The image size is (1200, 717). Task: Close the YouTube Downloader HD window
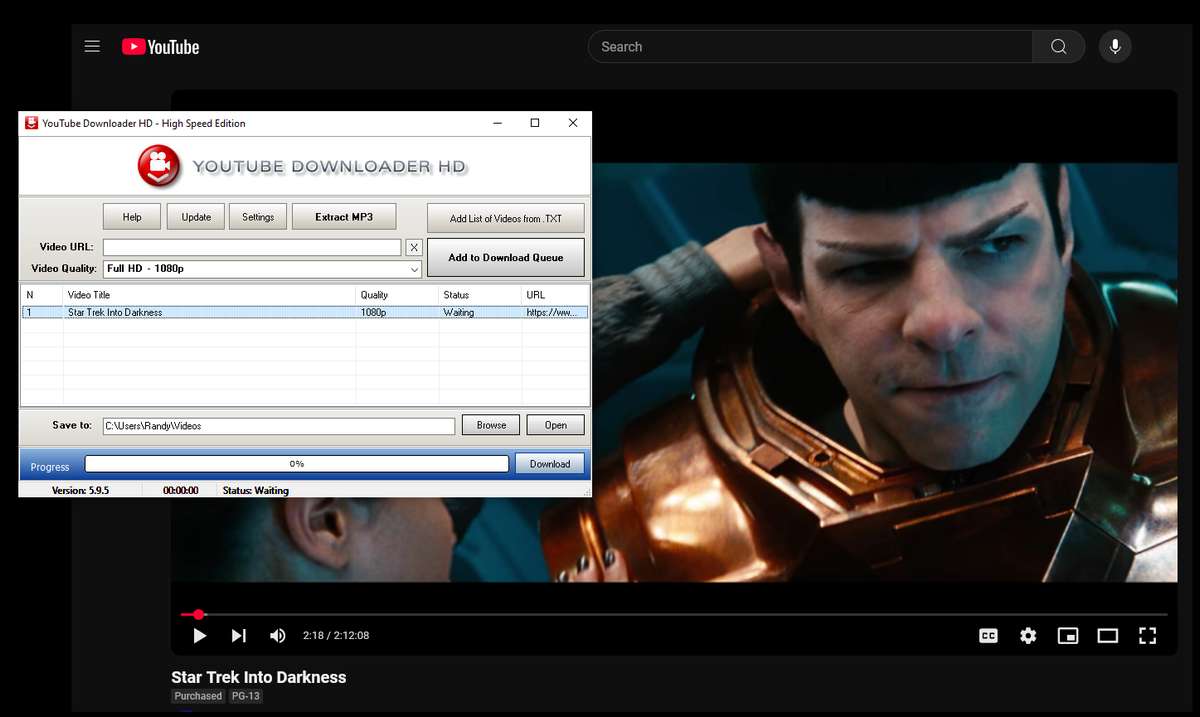click(573, 123)
